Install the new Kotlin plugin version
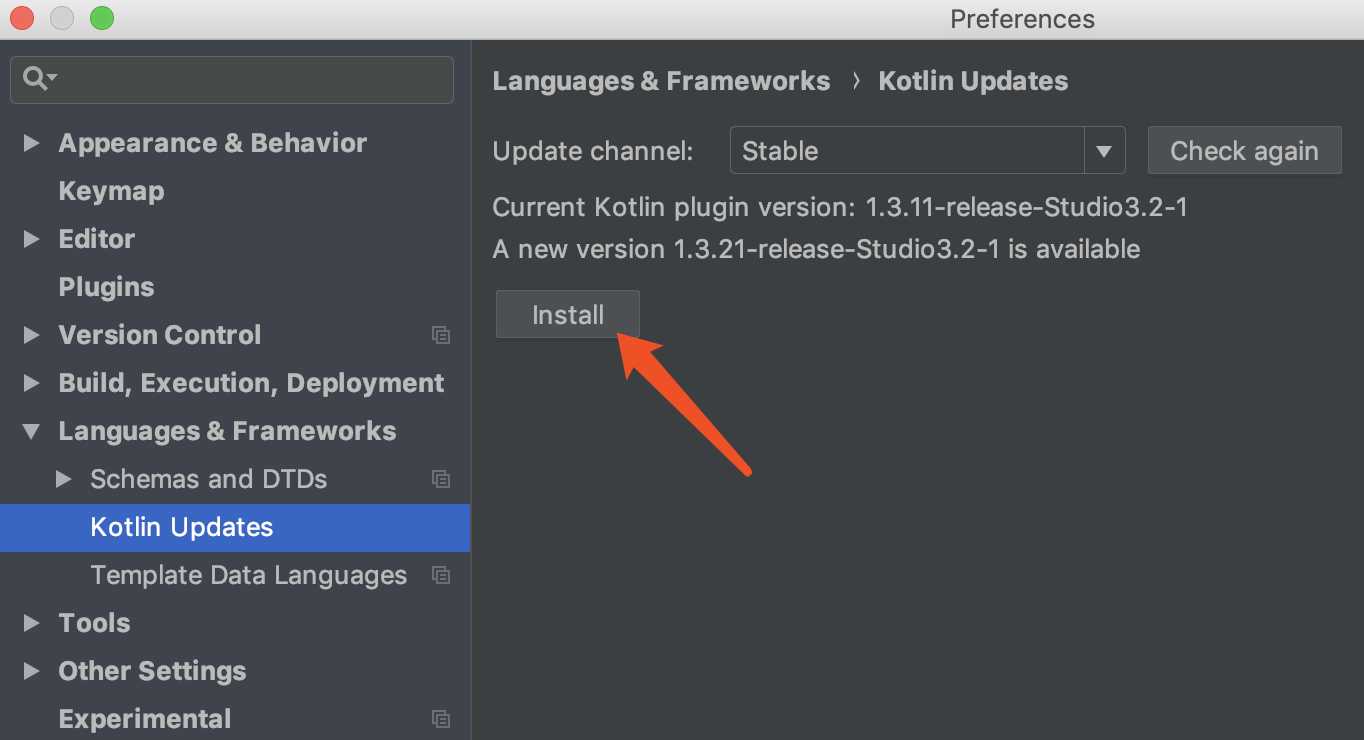 click(x=568, y=315)
